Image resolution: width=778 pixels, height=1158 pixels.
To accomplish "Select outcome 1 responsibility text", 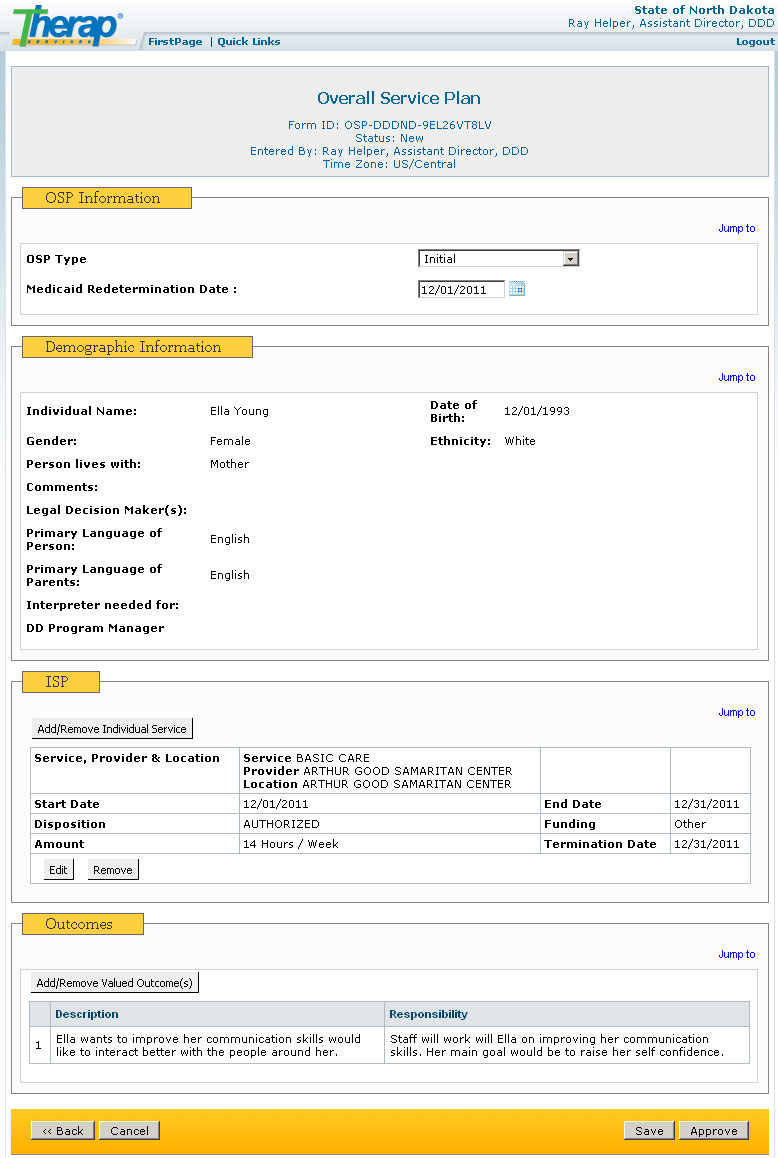I will pyautogui.click(x=557, y=1046).
